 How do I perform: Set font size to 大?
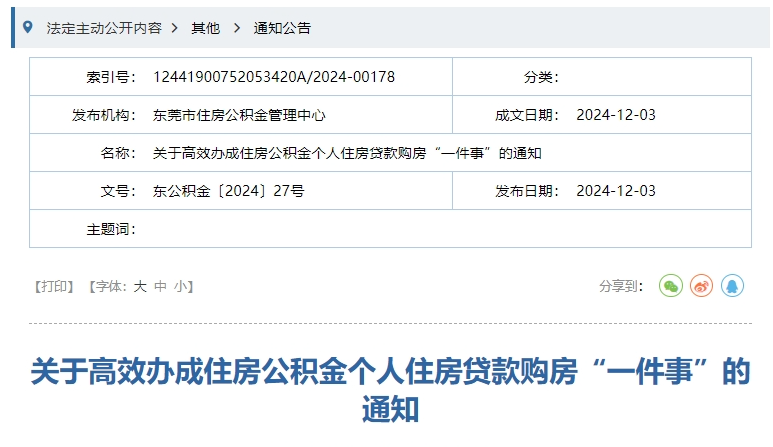(140, 286)
